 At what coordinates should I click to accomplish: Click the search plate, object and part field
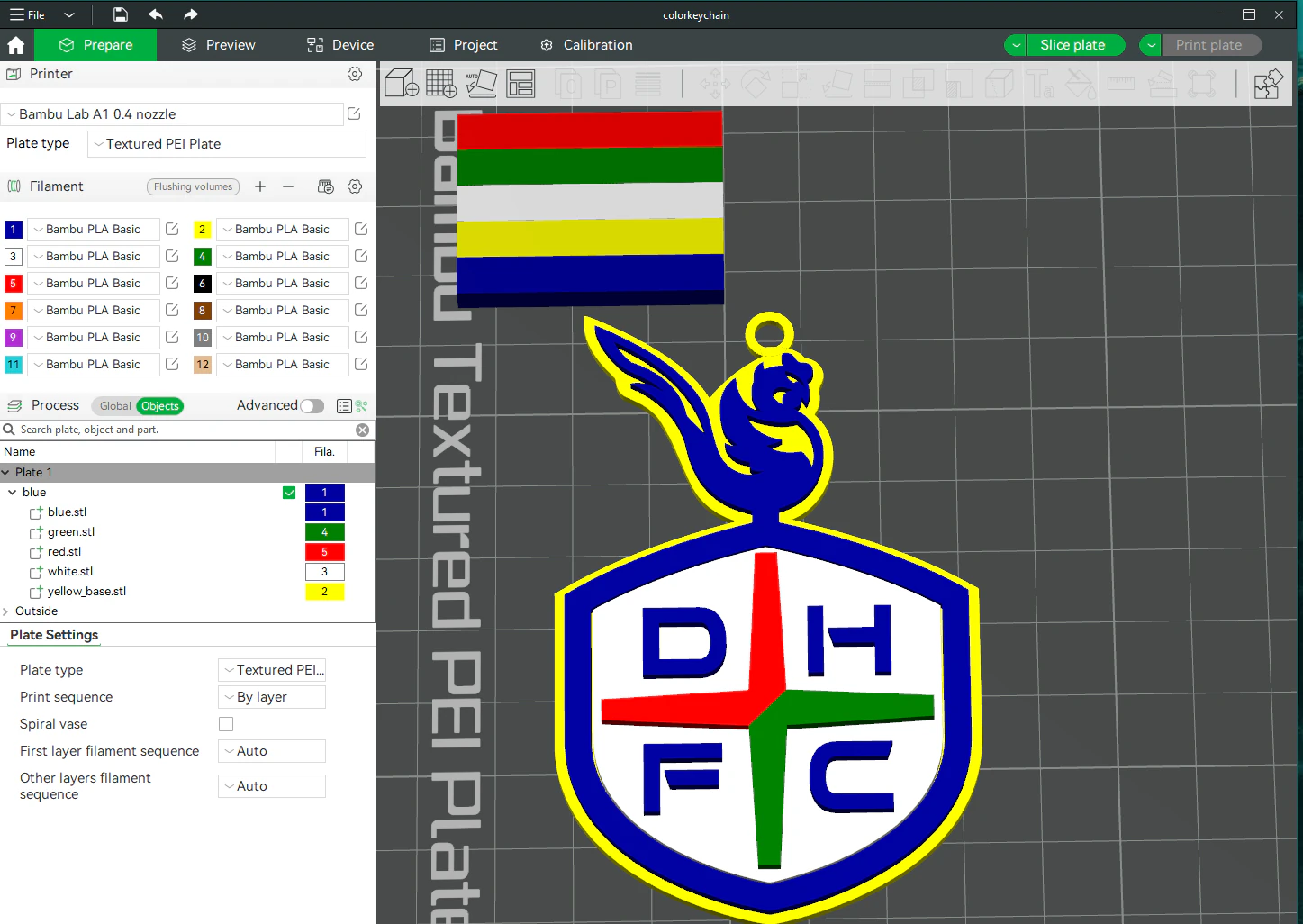click(x=185, y=430)
